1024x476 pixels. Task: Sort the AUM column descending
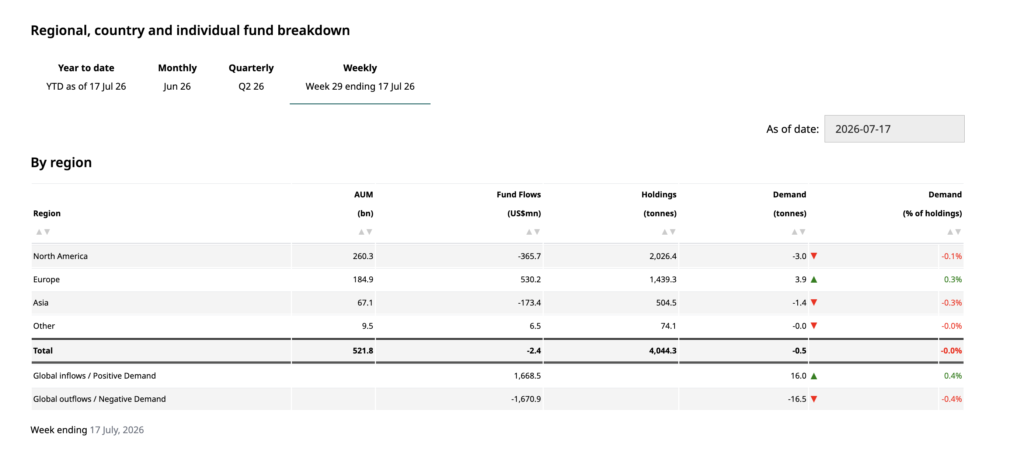[370, 232]
